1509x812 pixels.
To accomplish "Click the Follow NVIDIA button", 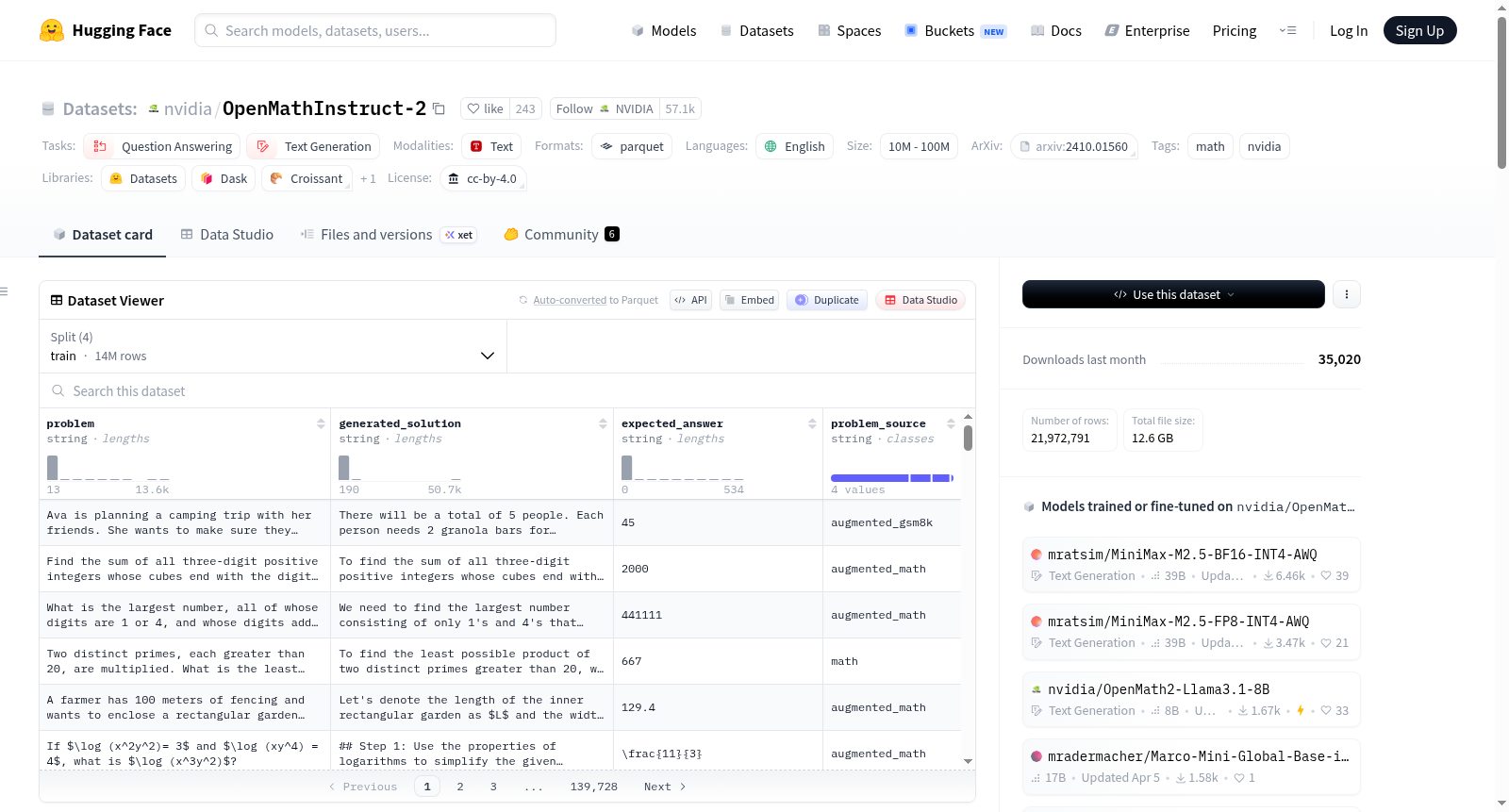I will coord(605,108).
